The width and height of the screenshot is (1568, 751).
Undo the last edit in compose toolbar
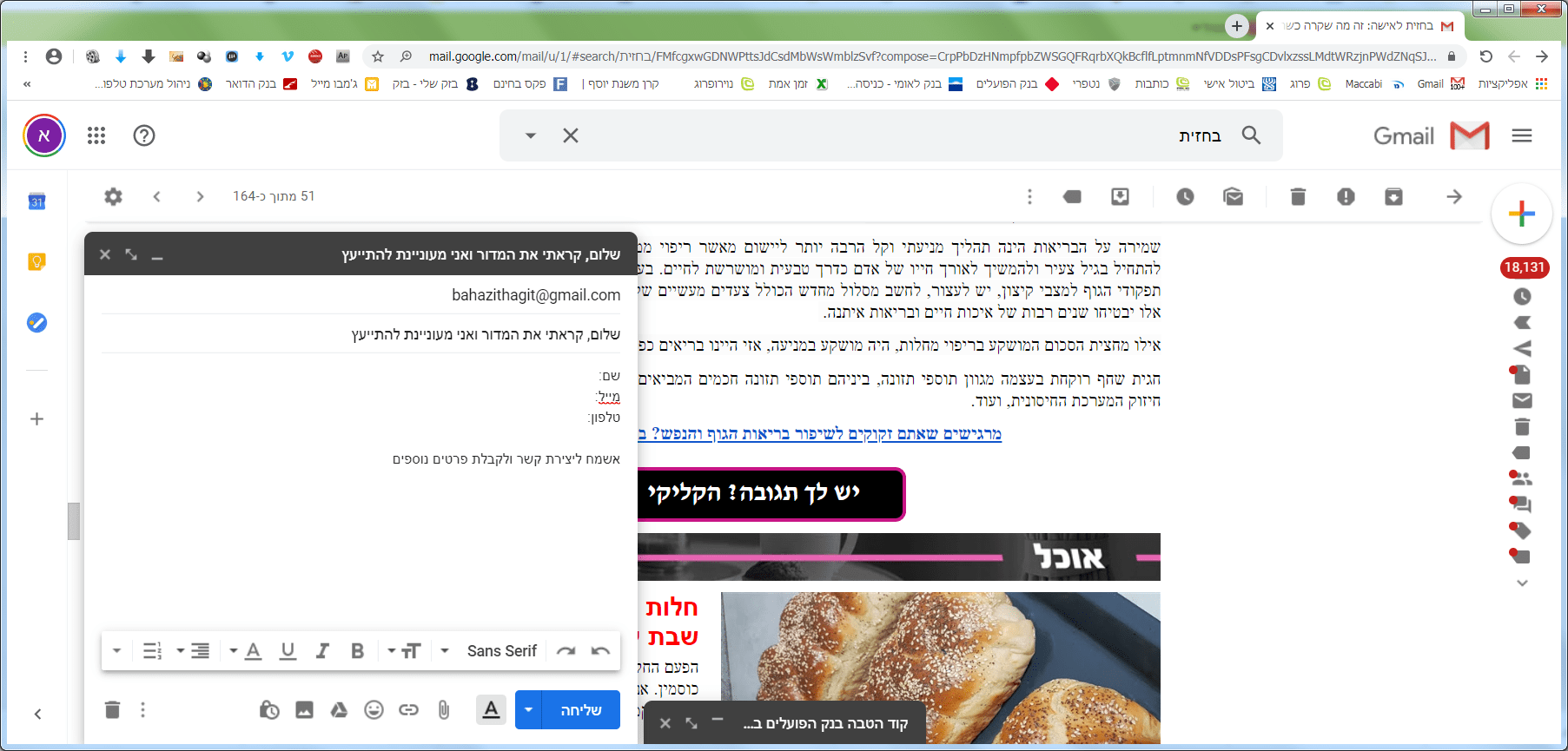[600, 651]
